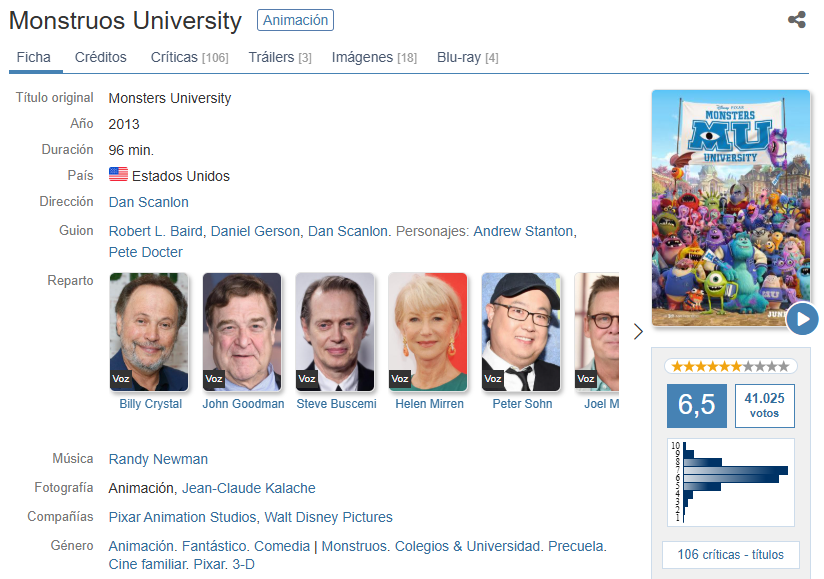Switch to the Créditos tab
The width and height of the screenshot is (824, 579).
click(100, 57)
